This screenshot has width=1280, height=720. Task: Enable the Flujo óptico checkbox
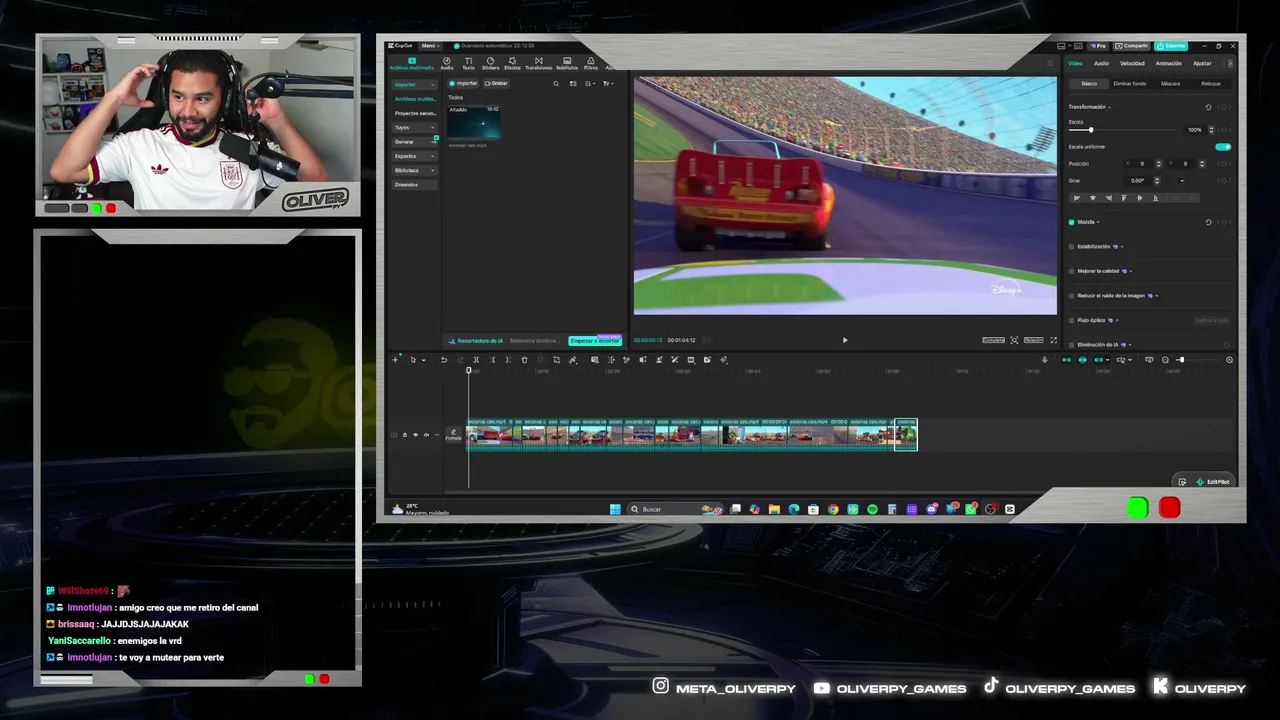pos(1072,320)
